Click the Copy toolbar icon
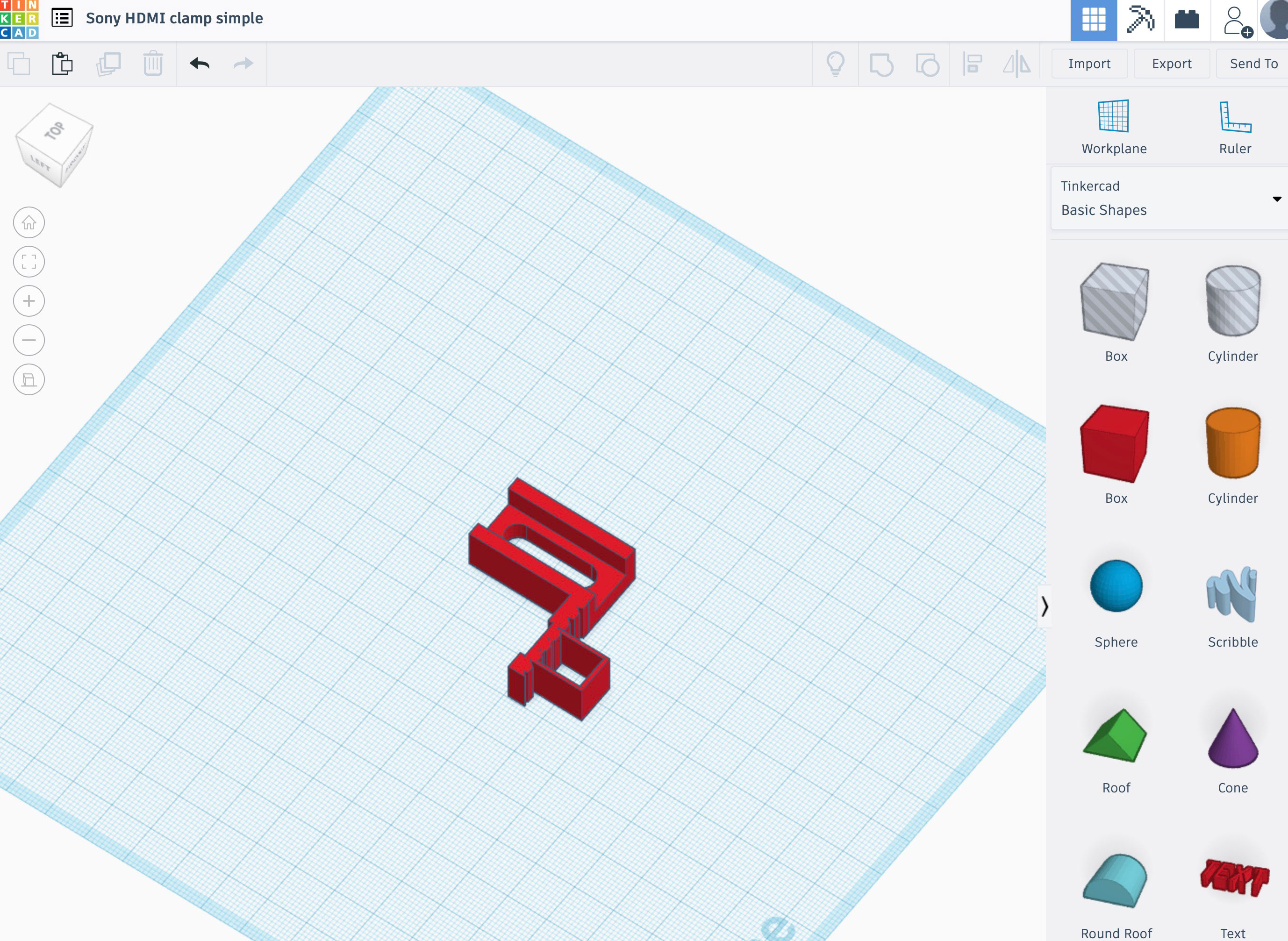The image size is (1288, 941). coord(19,63)
